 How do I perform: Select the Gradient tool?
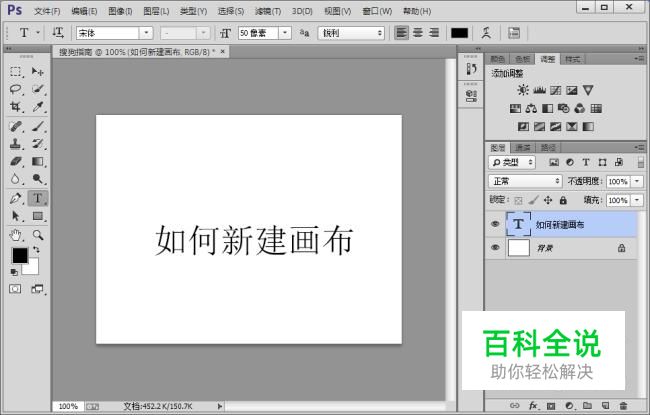tap(38, 161)
